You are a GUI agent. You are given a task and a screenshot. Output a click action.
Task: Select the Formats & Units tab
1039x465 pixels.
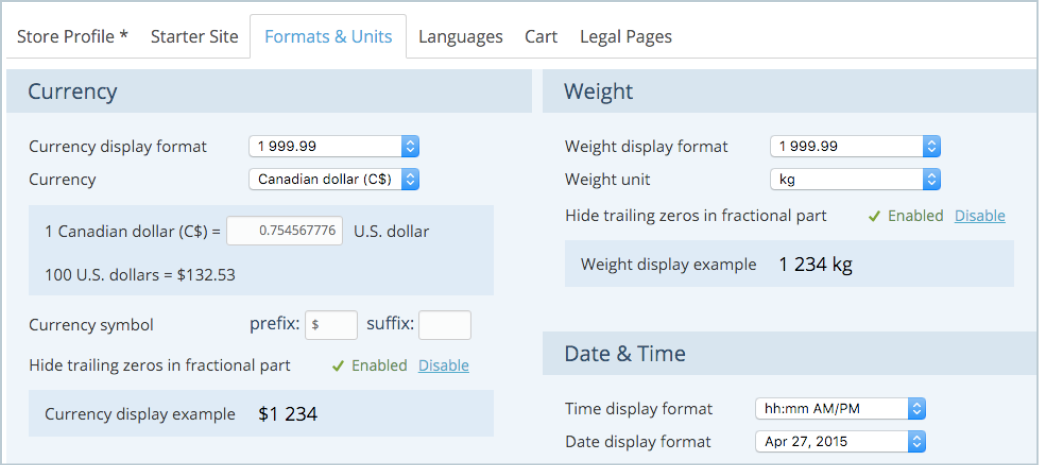tap(328, 36)
